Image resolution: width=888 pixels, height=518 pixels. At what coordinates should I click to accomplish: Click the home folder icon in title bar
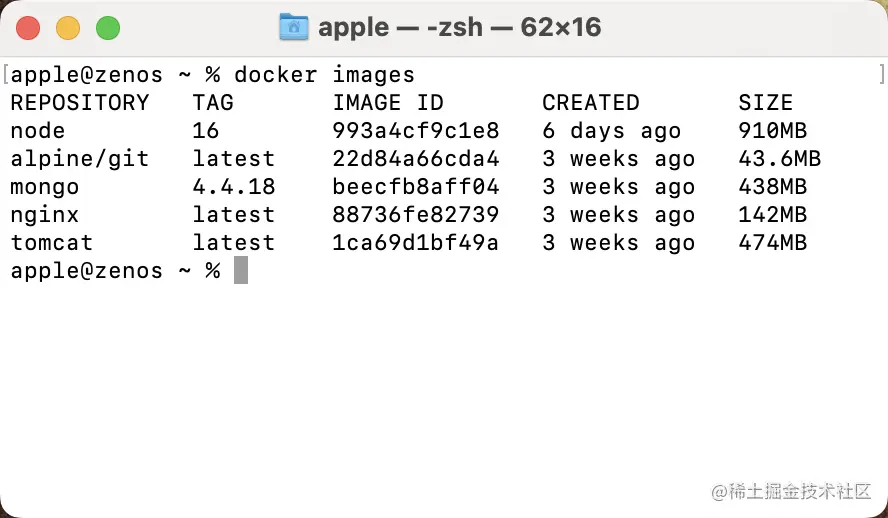coord(294,27)
